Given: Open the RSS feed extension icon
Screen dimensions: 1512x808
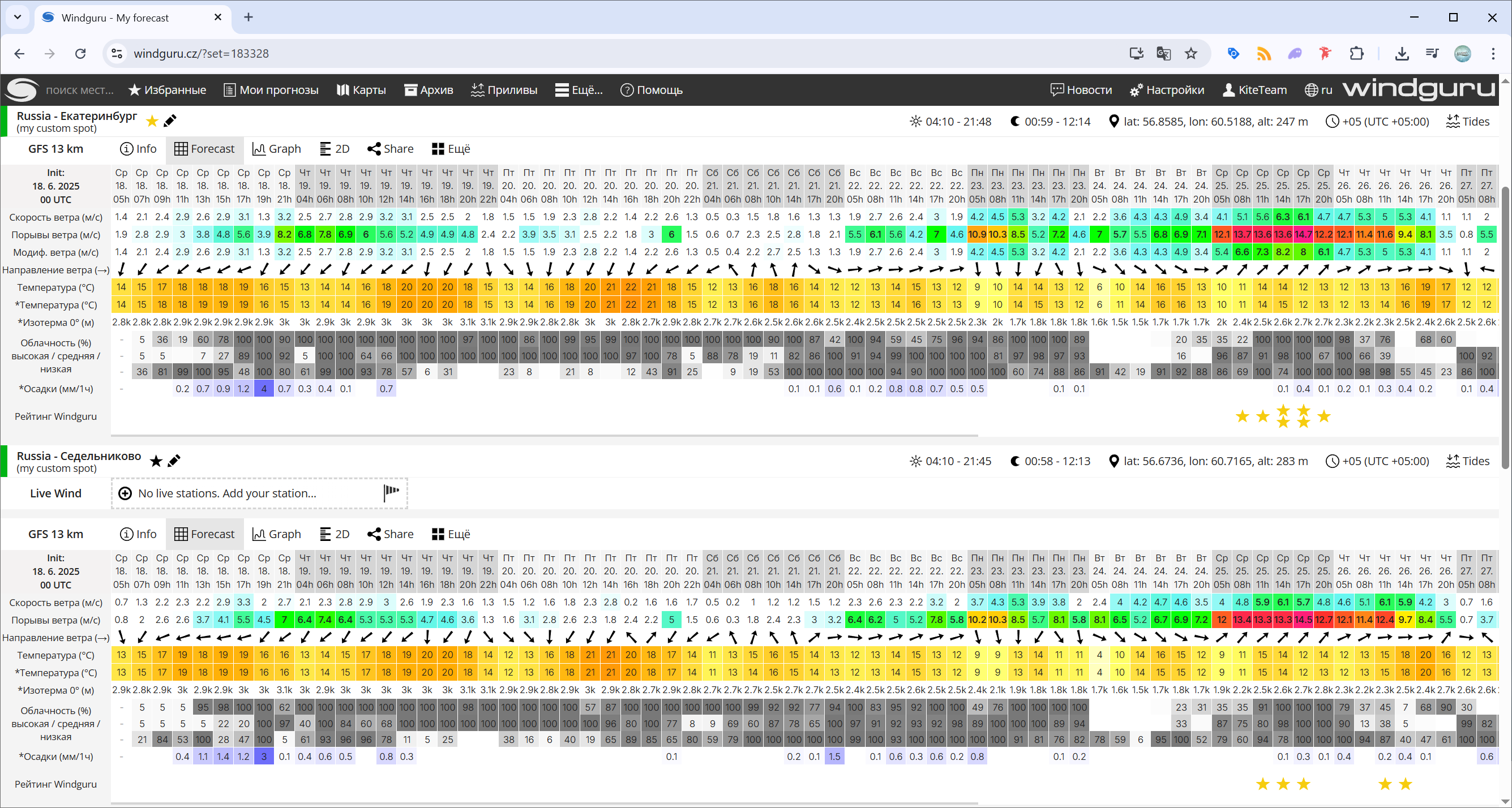Looking at the screenshot, I should (1263, 53).
